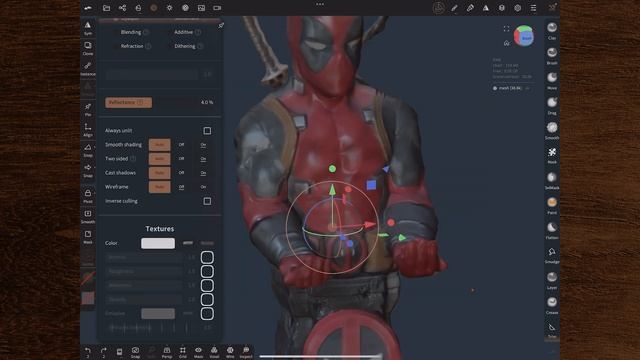Screen dimensions: 640x360
Task: Toggle Wire display in bottom bar
Action: (x=230, y=353)
